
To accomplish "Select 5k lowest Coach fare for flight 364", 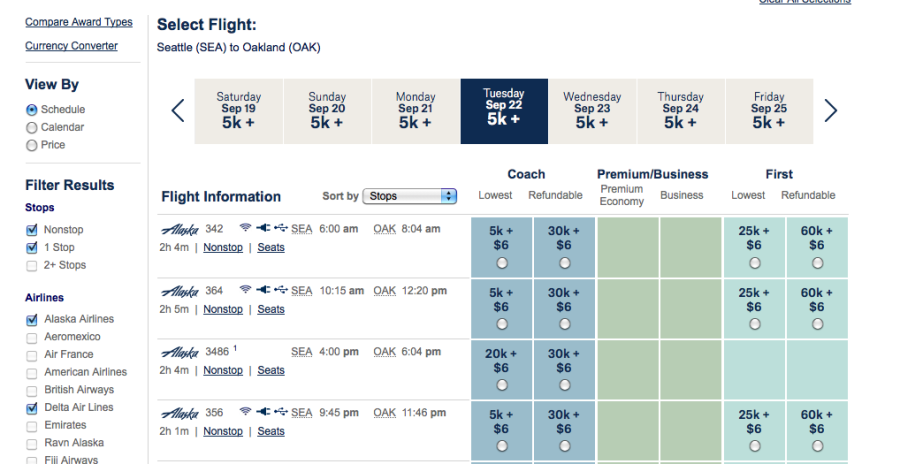I will tap(501, 324).
